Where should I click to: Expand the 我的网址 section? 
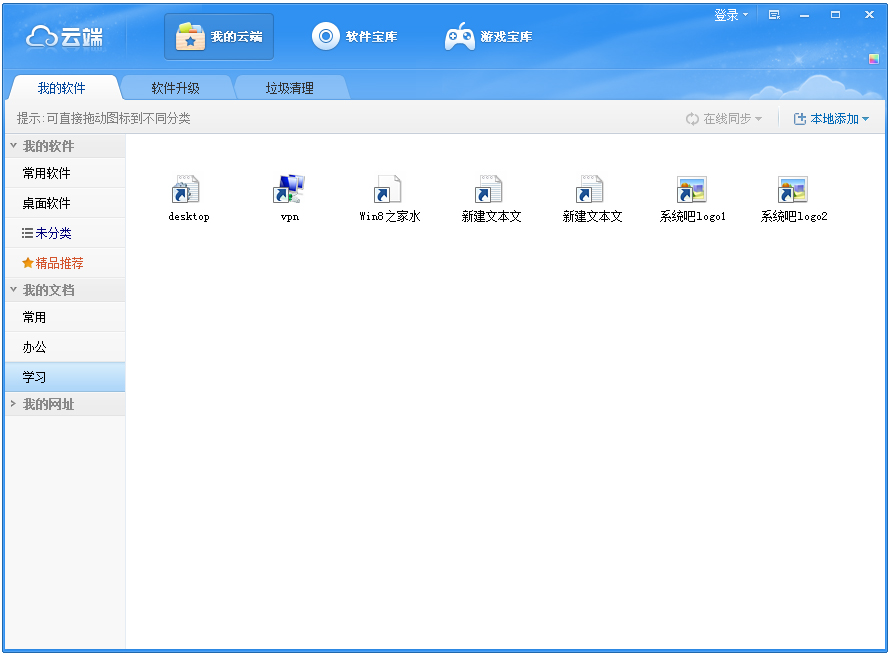click(13, 404)
